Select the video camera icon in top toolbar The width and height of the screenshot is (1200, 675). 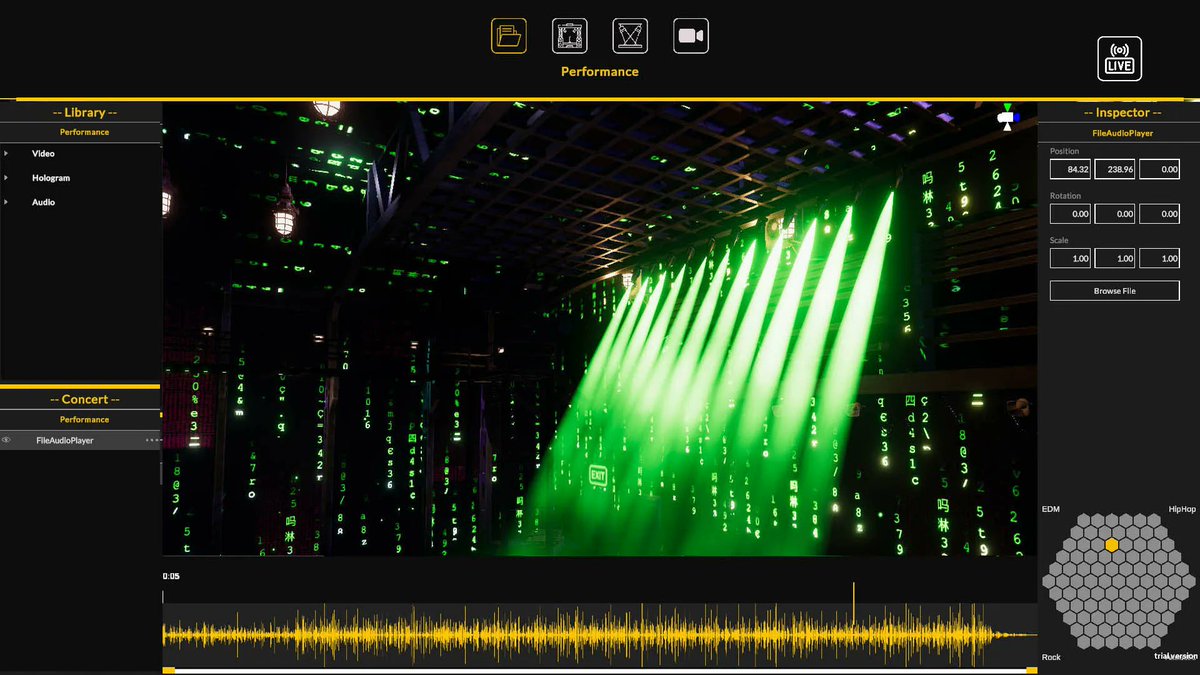(x=691, y=36)
